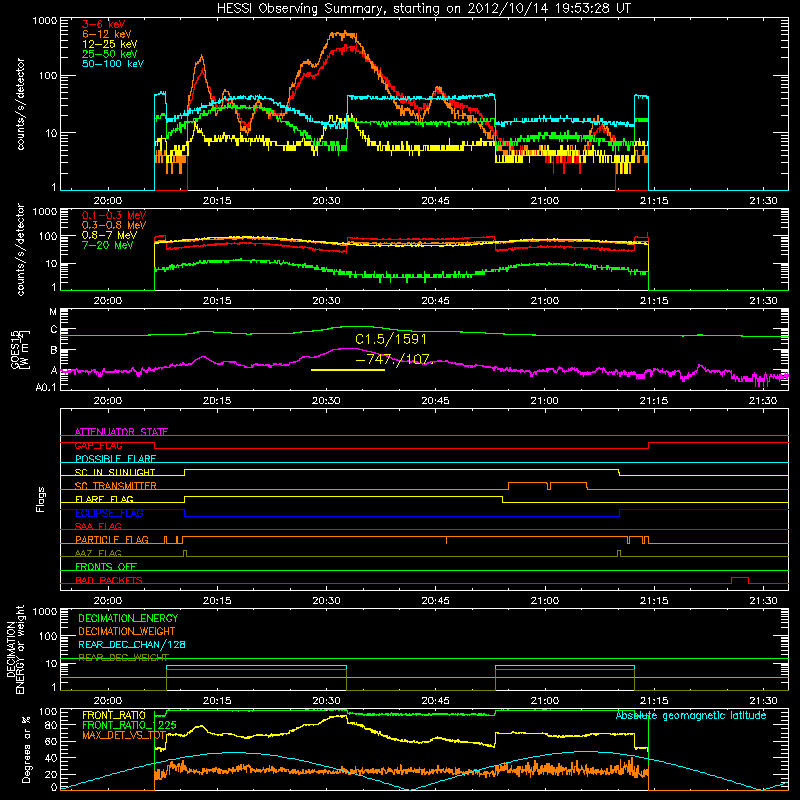This screenshot has width=800, height=800.
Task: Click the M class tick label on GOES axis
Action: [x=53, y=312]
